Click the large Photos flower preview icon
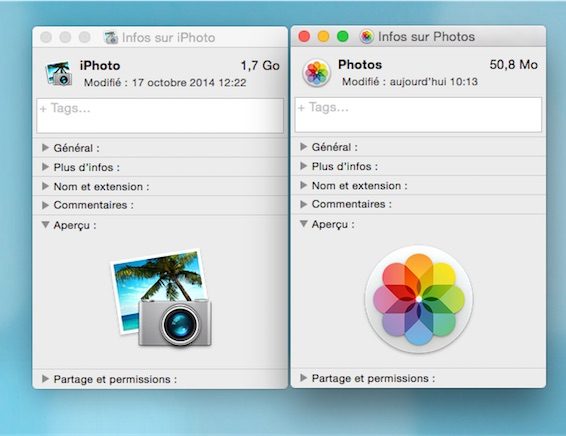Image resolution: width=566 pixels, height=436 pixels. [419, 299]
